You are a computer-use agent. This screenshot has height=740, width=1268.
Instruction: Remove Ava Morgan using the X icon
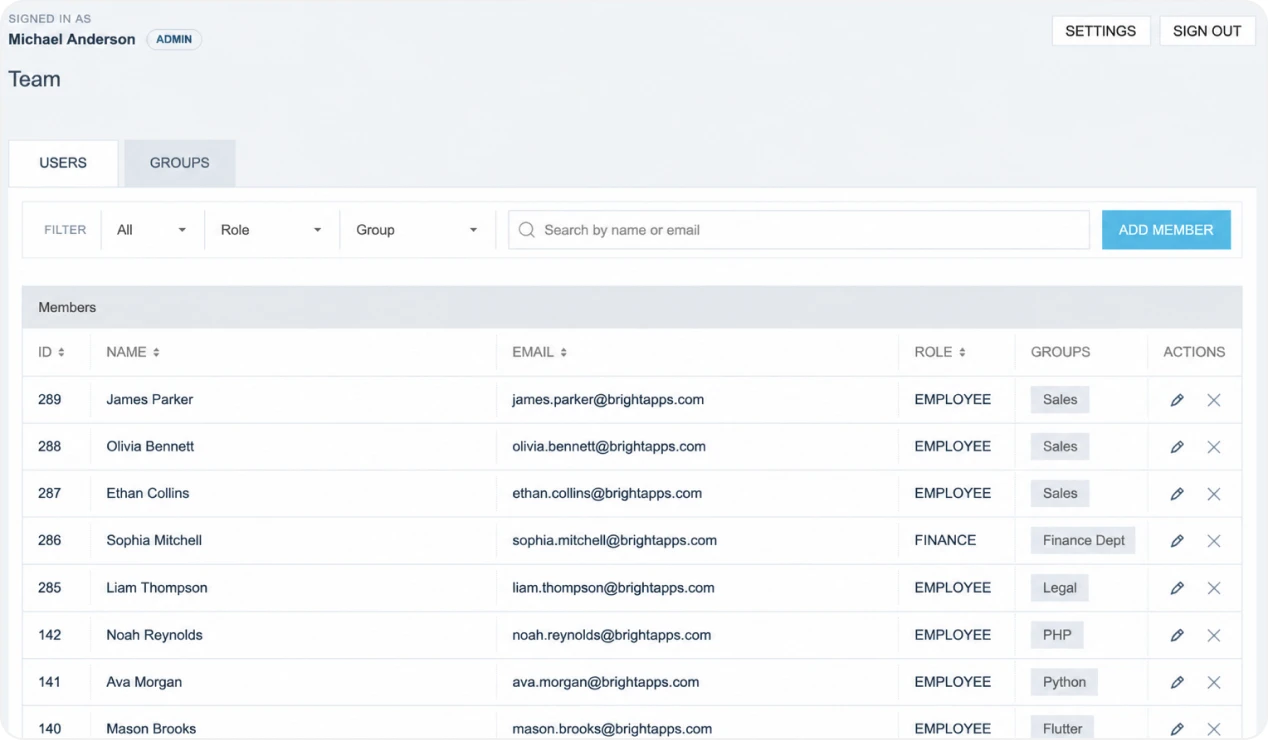coord(1214,682)
